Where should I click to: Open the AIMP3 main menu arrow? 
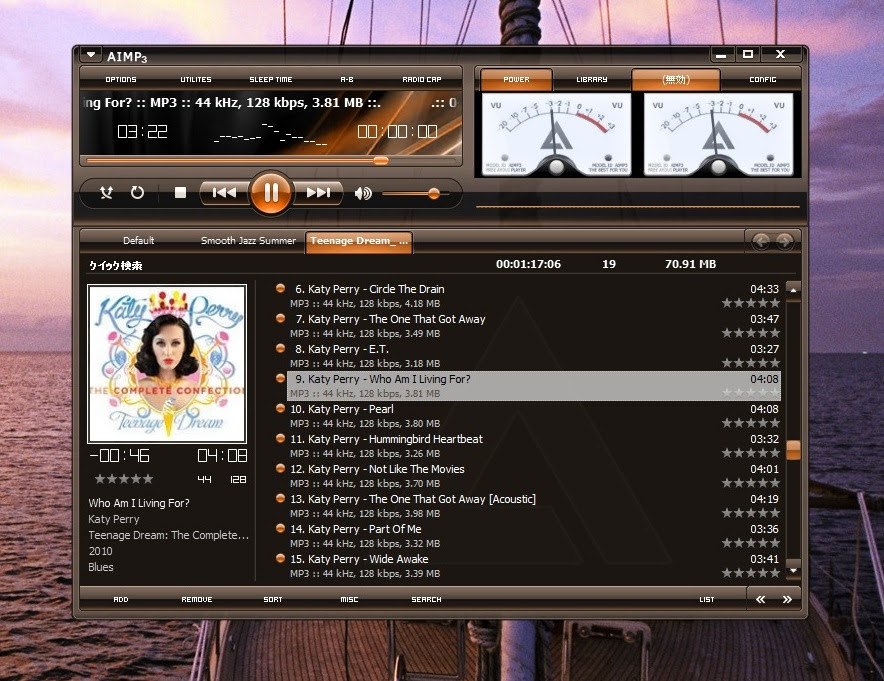pos(91,55)
